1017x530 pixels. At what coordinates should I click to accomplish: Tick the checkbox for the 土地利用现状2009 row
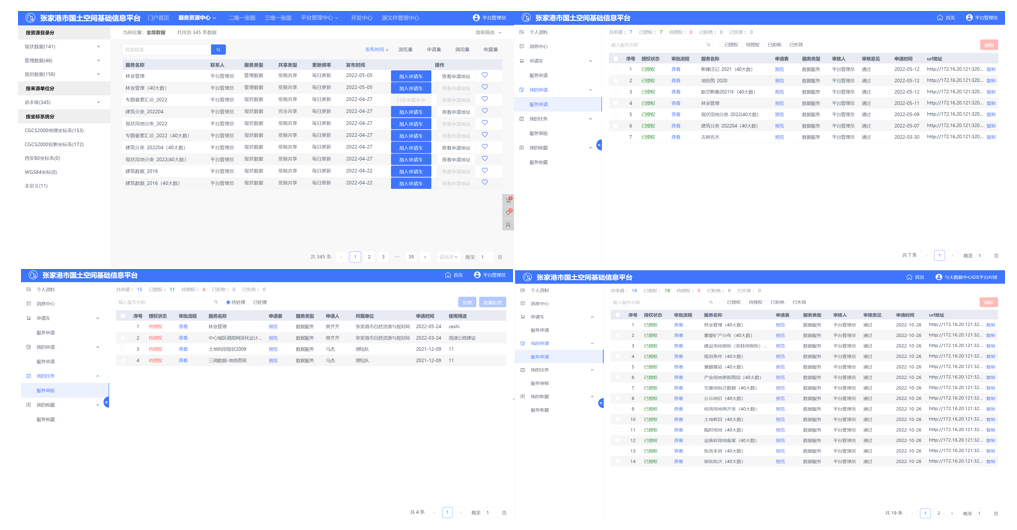tap(124, 349)
